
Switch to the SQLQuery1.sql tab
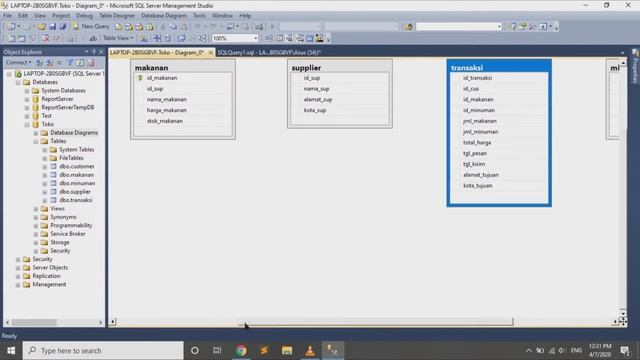point(269,52)
